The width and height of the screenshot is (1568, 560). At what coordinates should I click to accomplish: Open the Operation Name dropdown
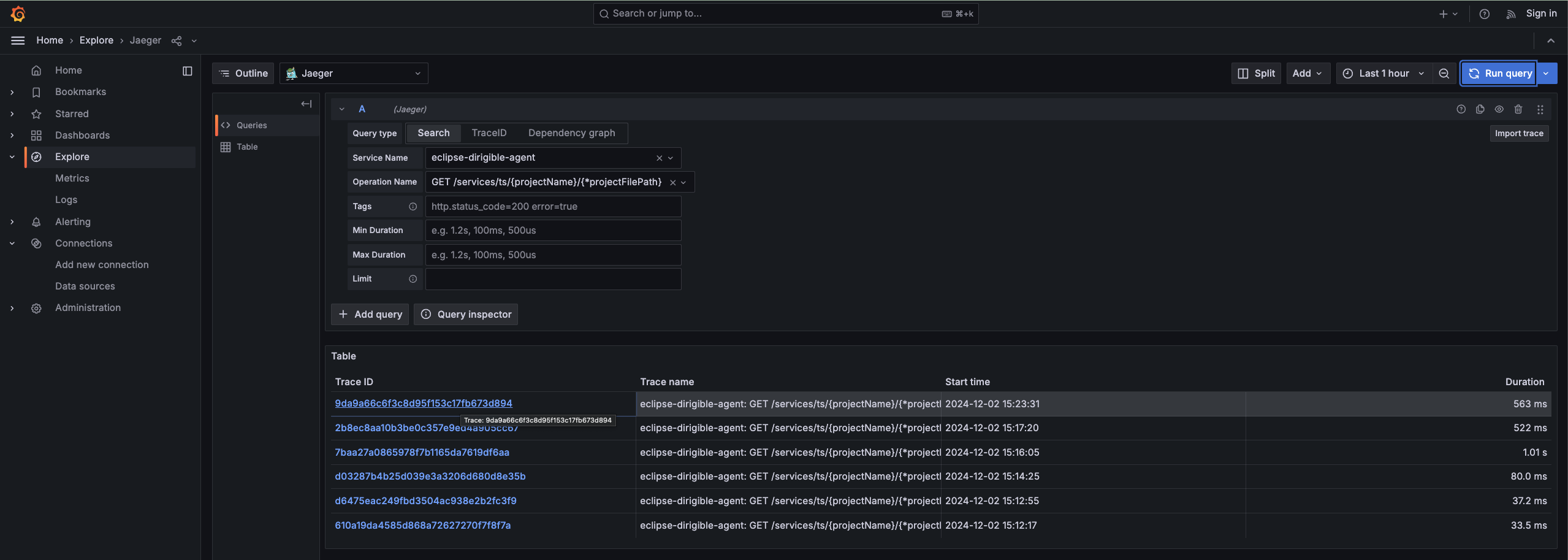click(684, 182)
